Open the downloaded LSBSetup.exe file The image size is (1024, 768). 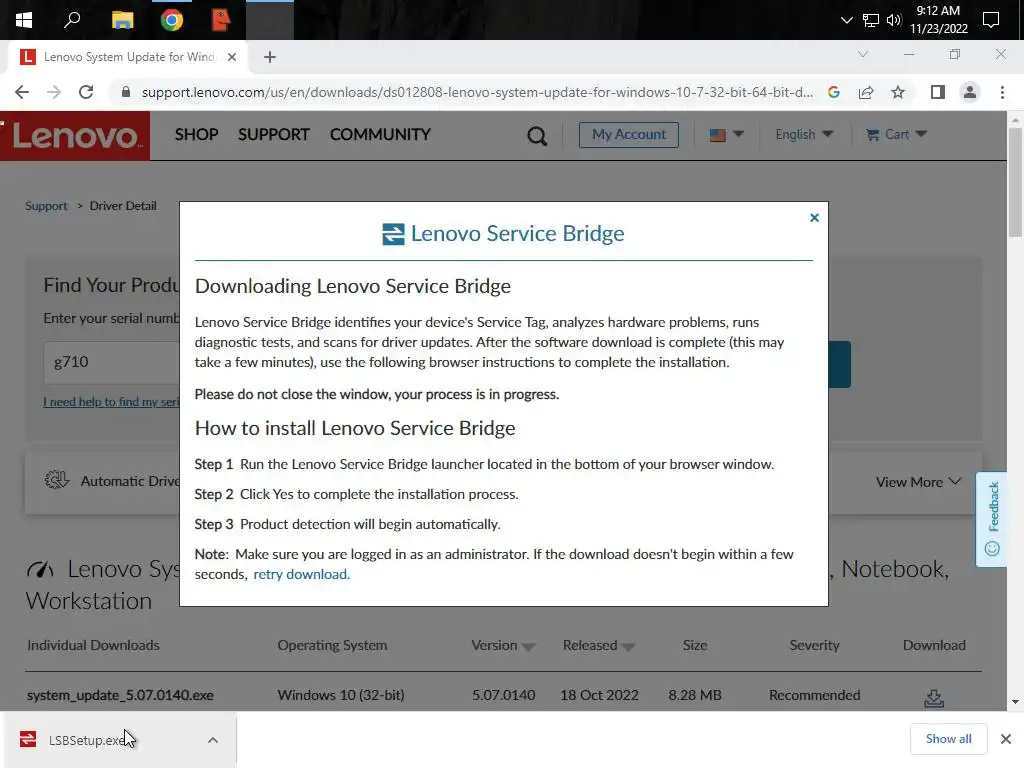[x=88, y=740]
